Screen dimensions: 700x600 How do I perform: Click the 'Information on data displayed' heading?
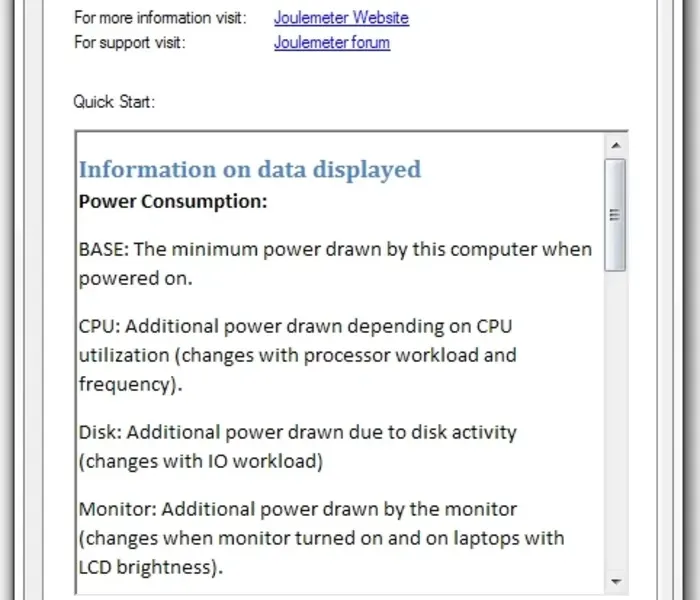click(250, 170)
